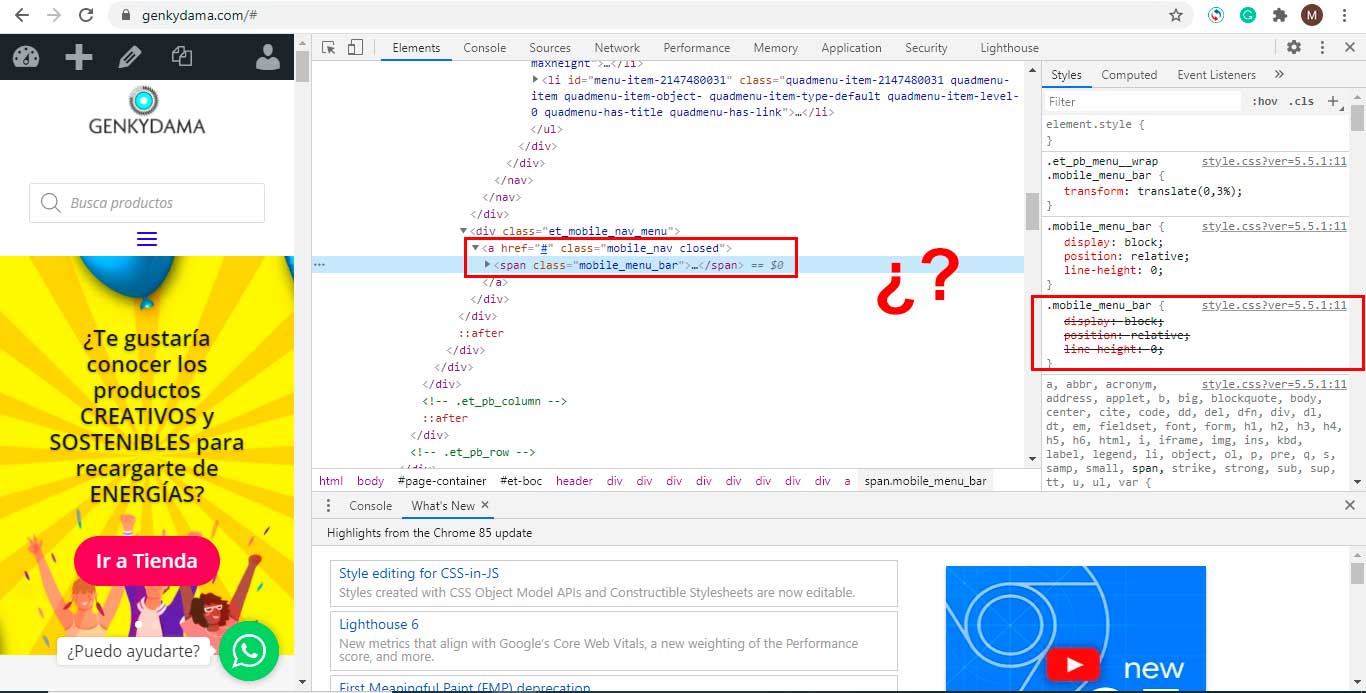The height and width of the screenshot is (693, 1366).
Task: Select header in the breadcrumb trail
Action: click(574, 481)
